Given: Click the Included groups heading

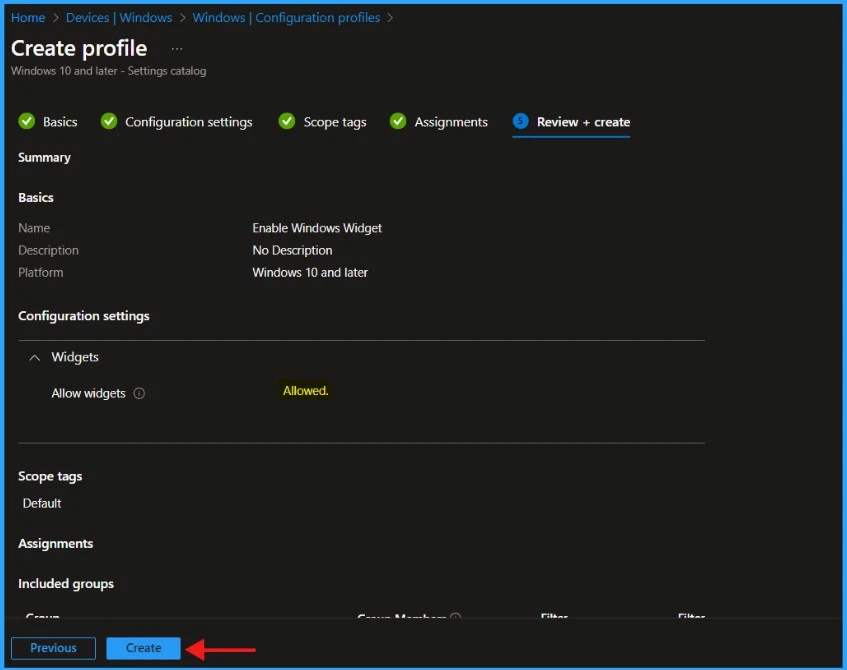Looking at the screenshot, I should [66, 584].
